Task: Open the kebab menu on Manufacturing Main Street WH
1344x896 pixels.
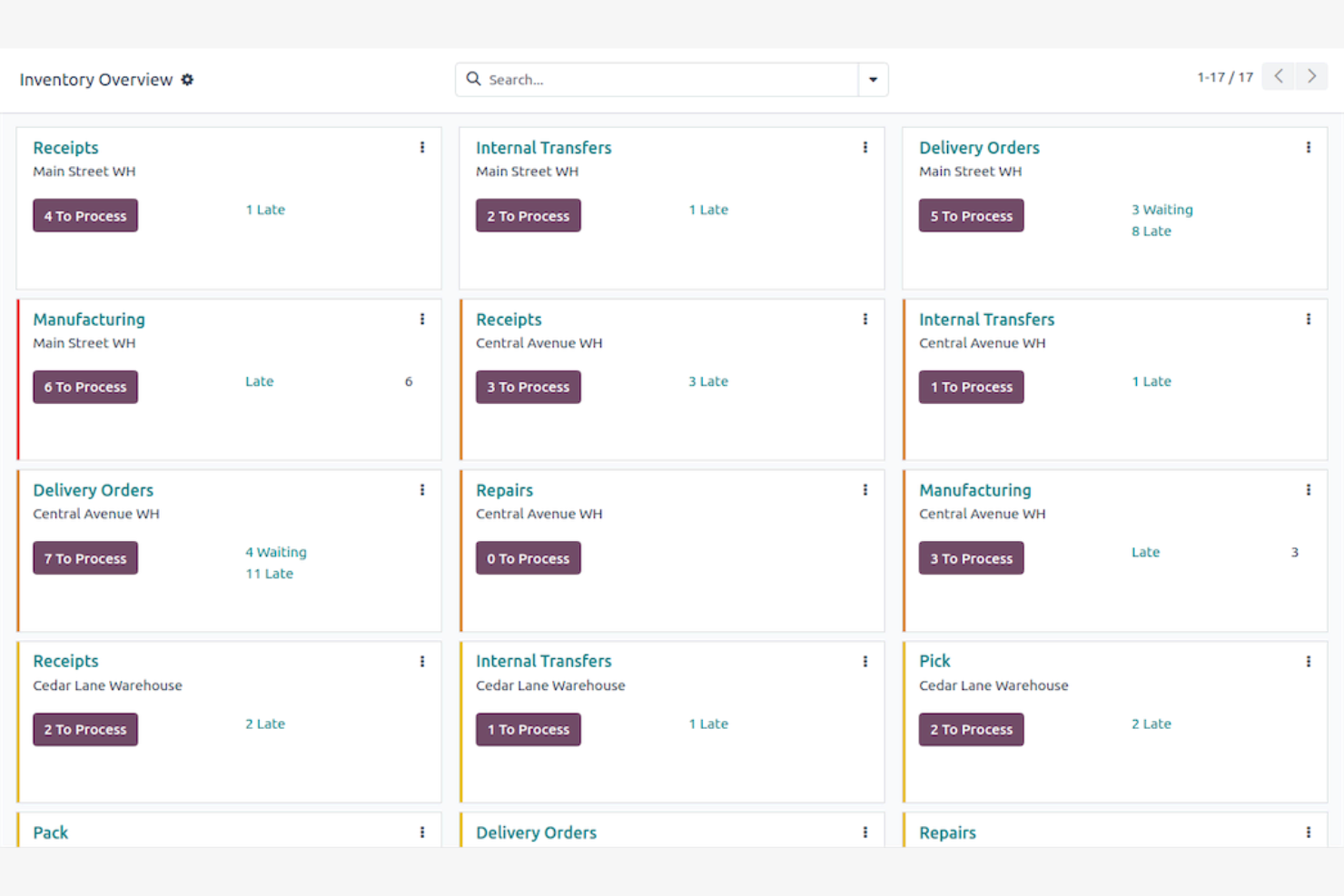Action: coord(422,319)
